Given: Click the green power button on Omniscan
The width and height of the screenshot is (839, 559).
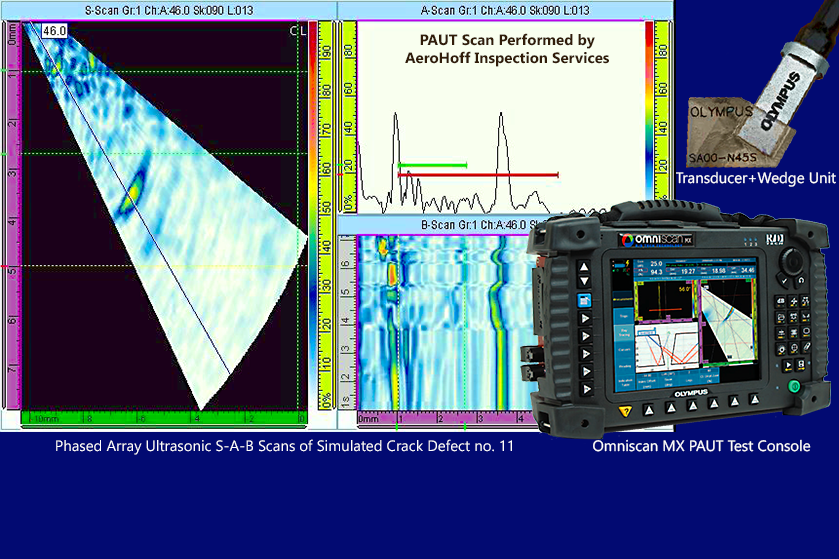Looking at the screenshot, I should coord(795,386).
